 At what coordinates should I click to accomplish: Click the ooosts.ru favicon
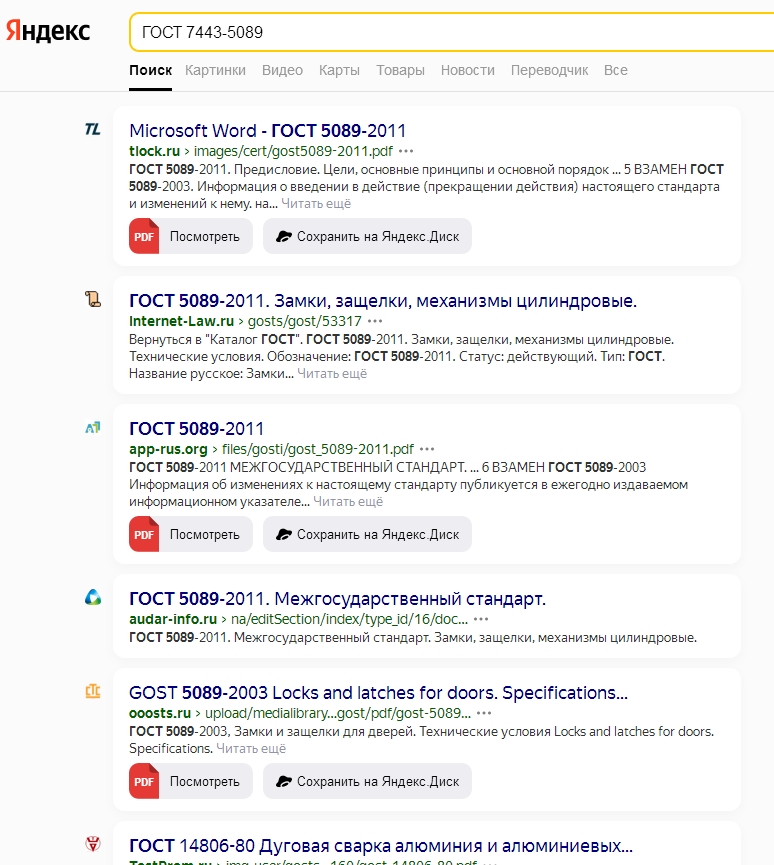tap(93, 691)
